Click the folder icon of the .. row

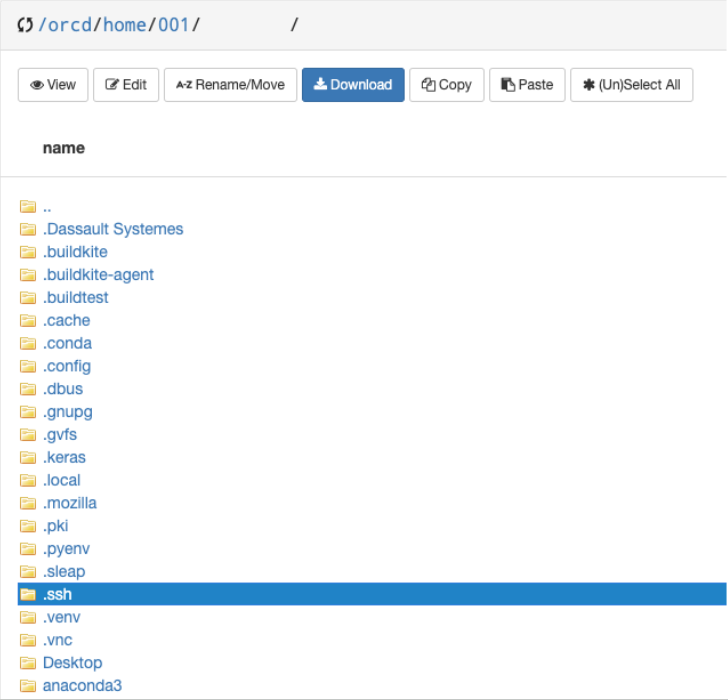[x=28, y=207]
